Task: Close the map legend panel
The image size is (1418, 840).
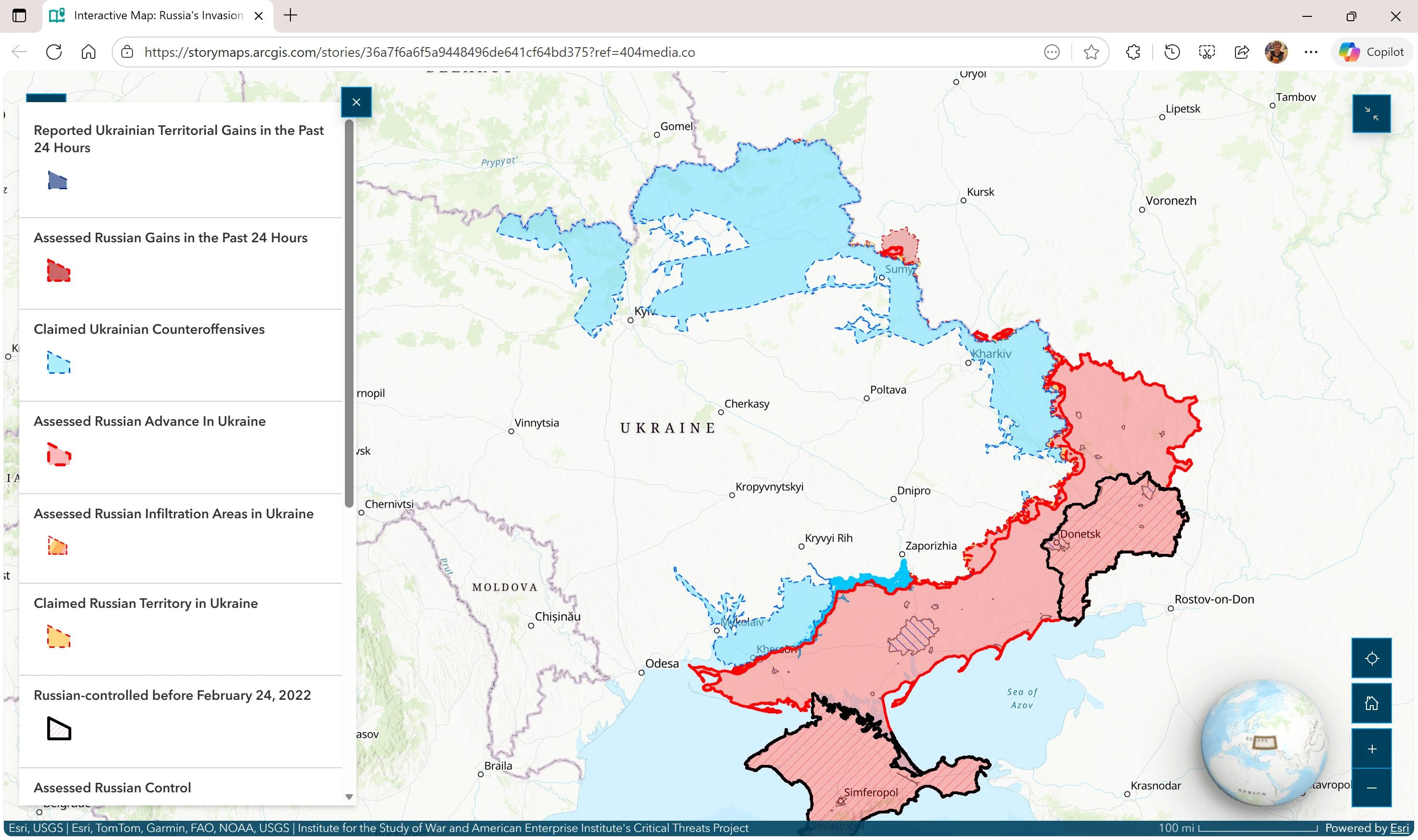Action: click(x=356, y=102)
